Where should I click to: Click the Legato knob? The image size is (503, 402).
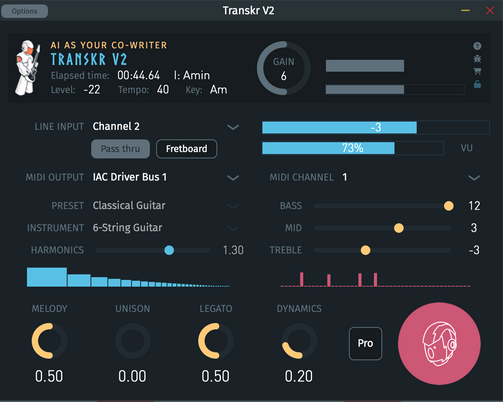(x=216, y=341)
